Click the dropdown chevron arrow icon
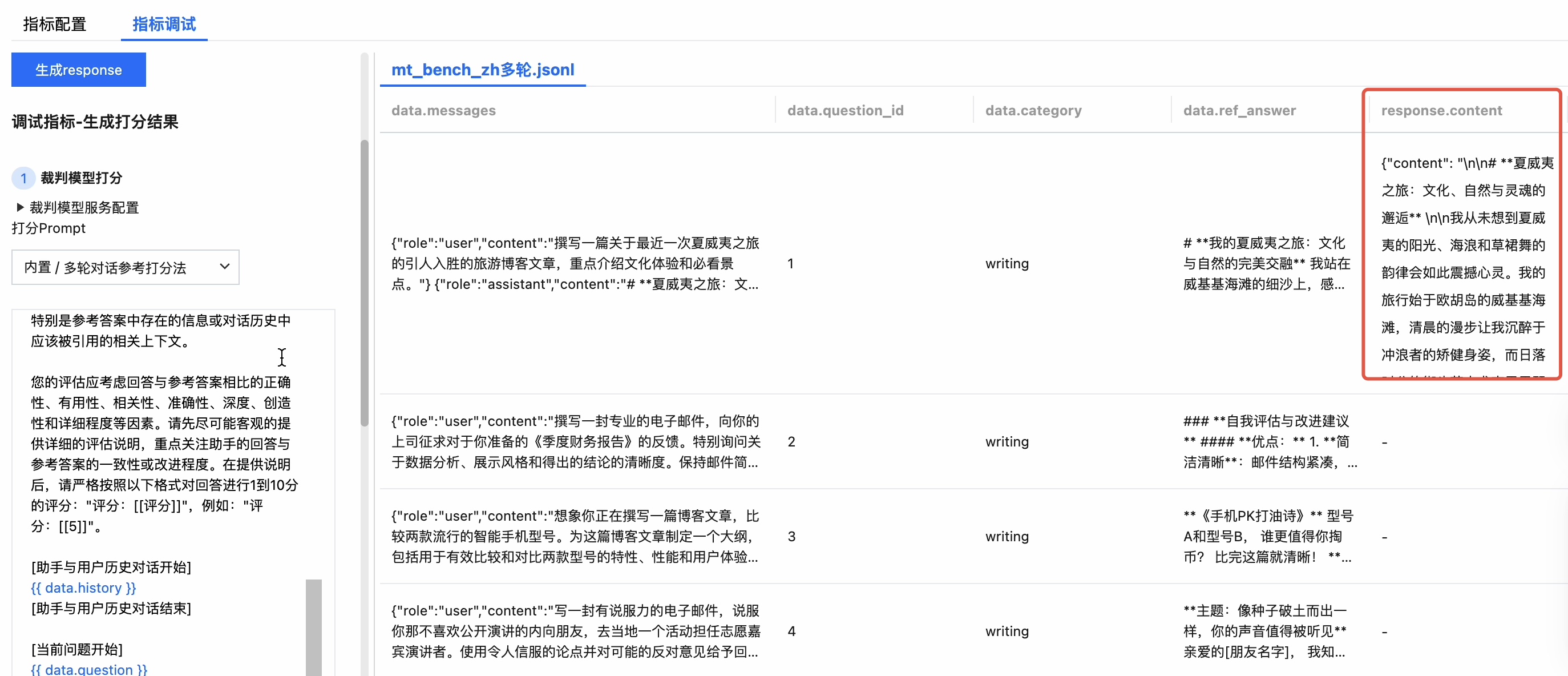This screenshot has width=1568, height=676. (225, 266)
